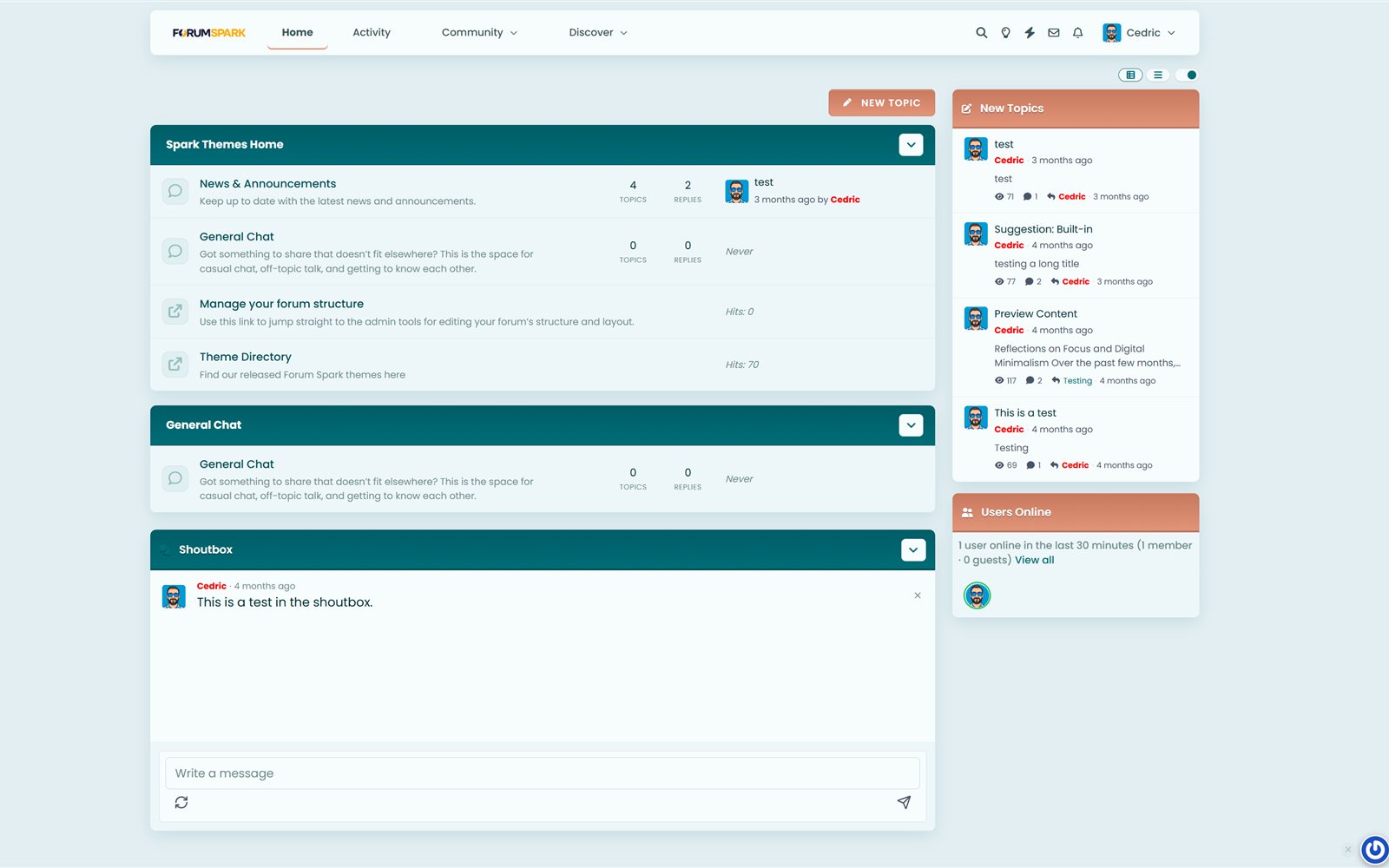Image resolution: width=1389 pixels, height=868 pixels.
Task: Dismiss the floating widget with small X
Action: 1348,850
